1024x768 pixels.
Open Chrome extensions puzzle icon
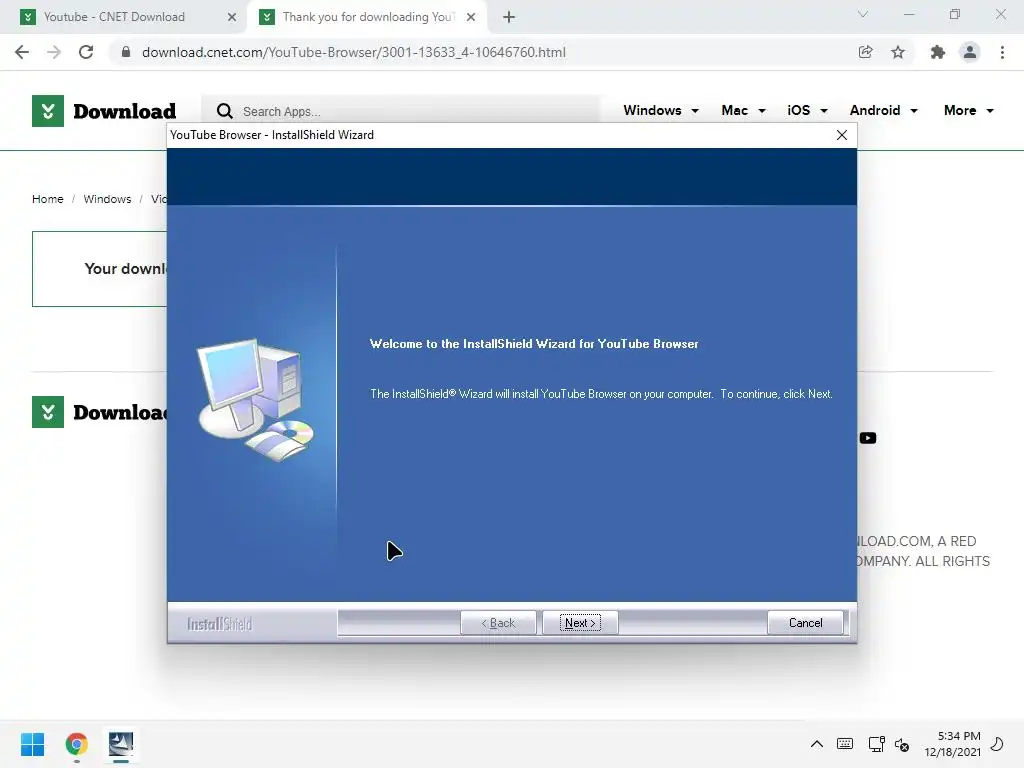click(x=937, y=52)
